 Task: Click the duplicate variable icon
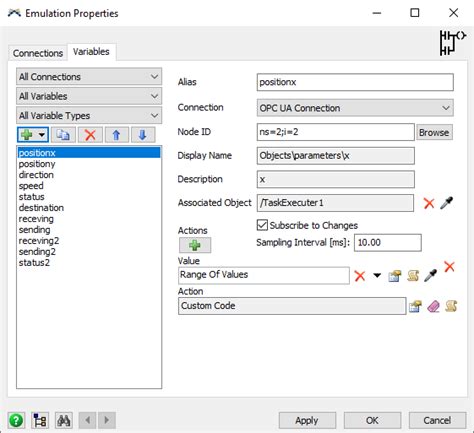(x=63, y=135)
